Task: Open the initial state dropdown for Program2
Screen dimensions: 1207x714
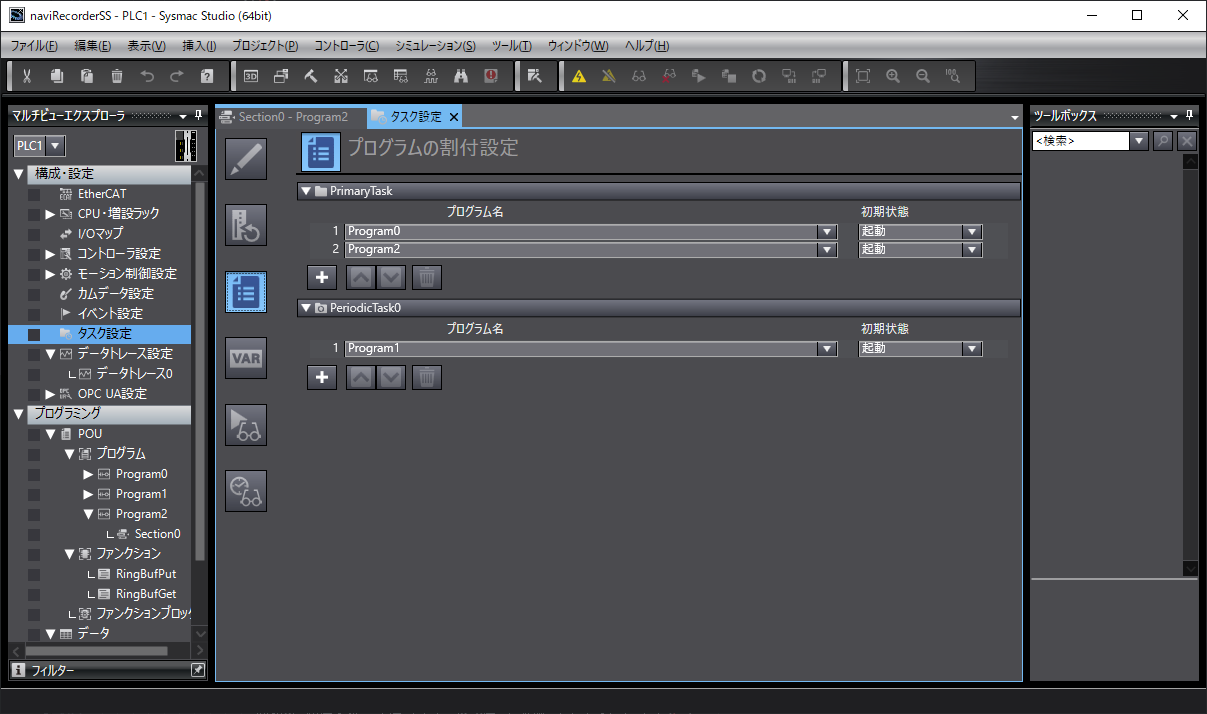Action: pos(970,249)
